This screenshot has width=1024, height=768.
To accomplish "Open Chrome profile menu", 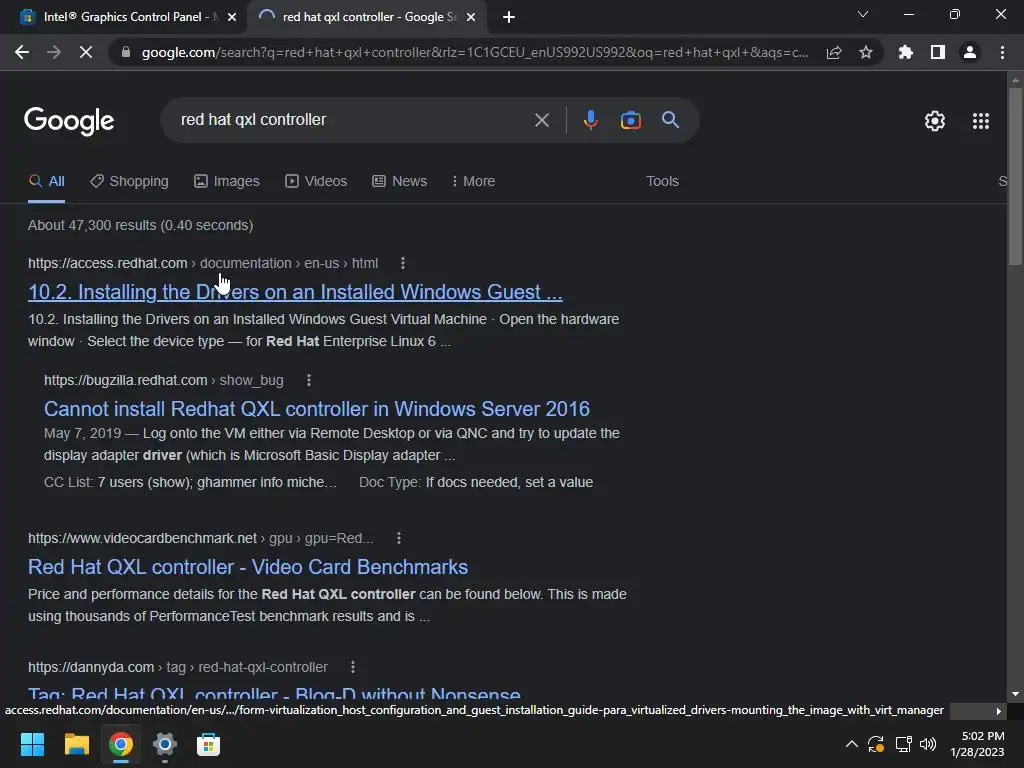I will pyautogui.click(x=970, y=52).
